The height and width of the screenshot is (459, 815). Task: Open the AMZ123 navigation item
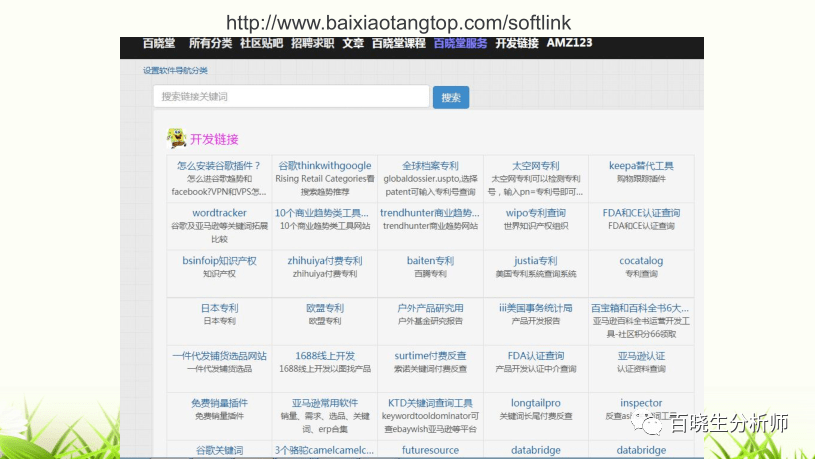tap(569, 43)
